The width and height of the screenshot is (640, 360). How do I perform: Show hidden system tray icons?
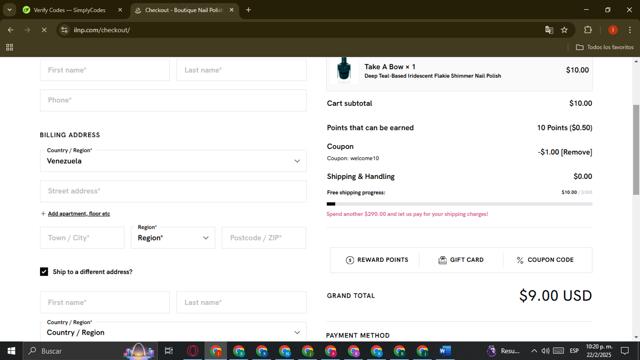[534, 351]
